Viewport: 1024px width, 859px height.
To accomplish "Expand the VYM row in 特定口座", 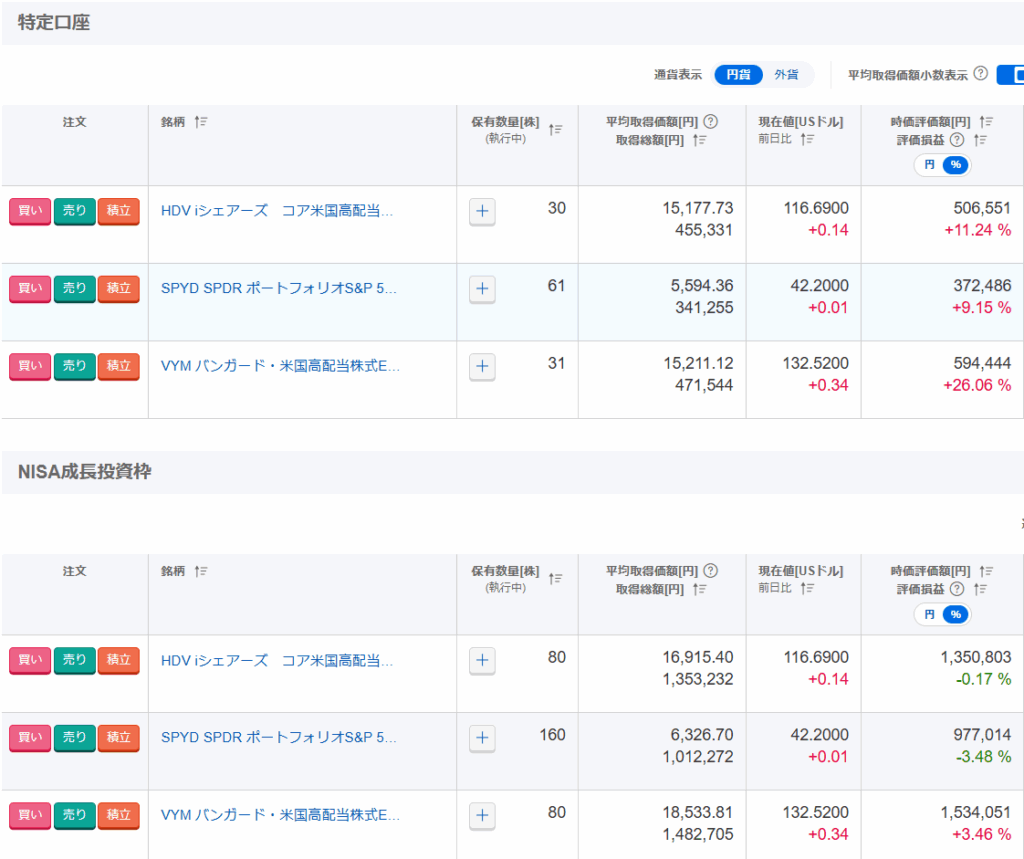I will (482, 367).
